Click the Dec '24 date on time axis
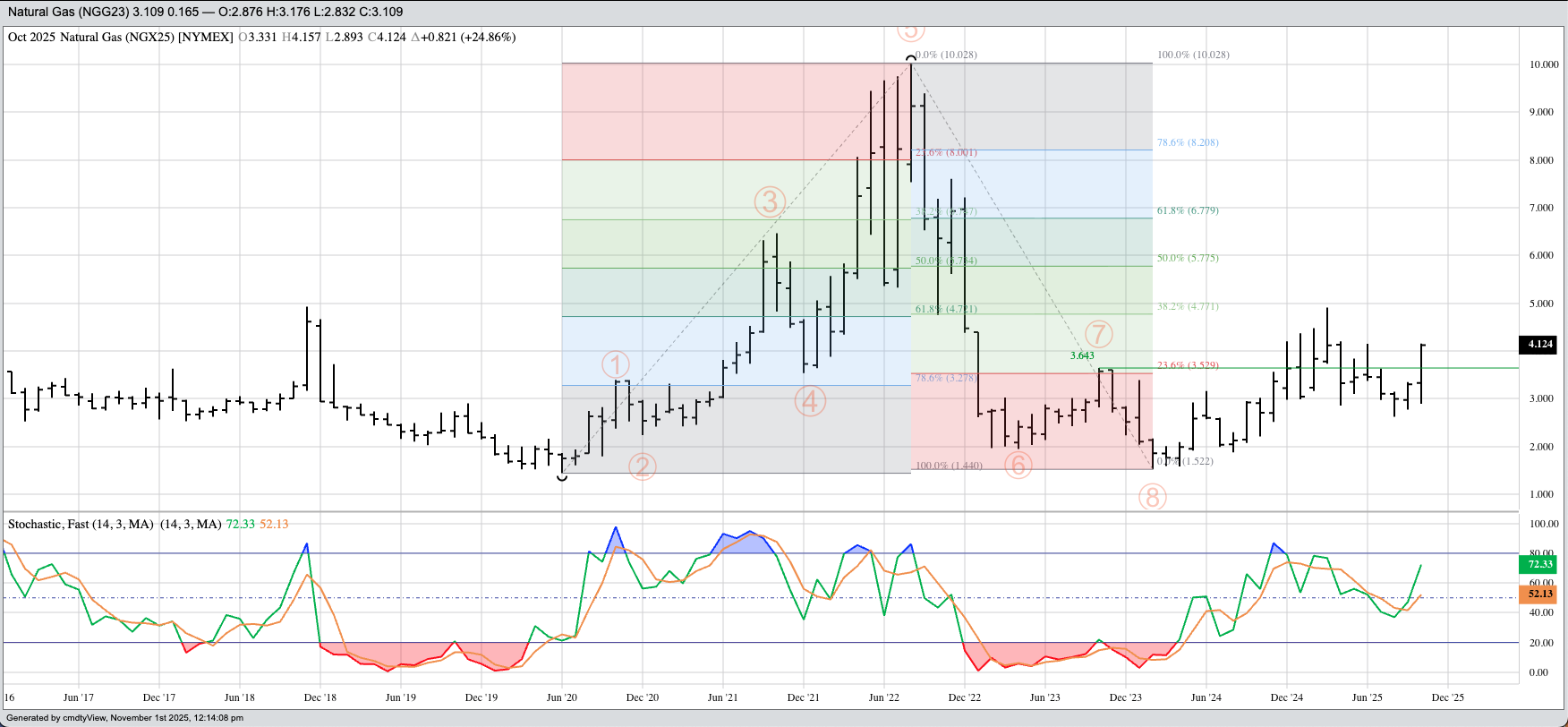Viewport: 1568px width, 727px height. (1286, 697)
